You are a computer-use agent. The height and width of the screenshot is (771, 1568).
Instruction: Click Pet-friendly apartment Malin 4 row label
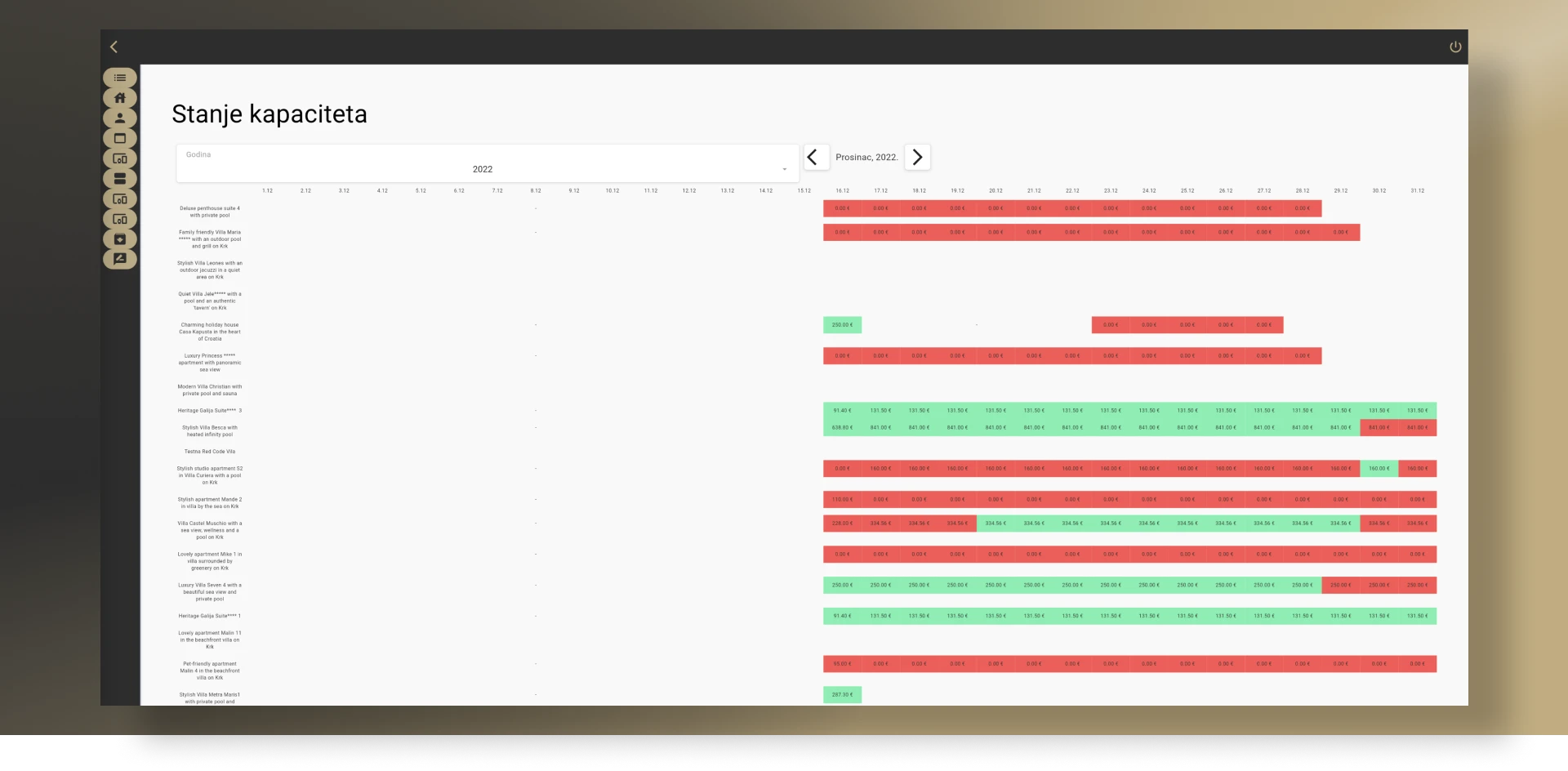pos(210,671)
